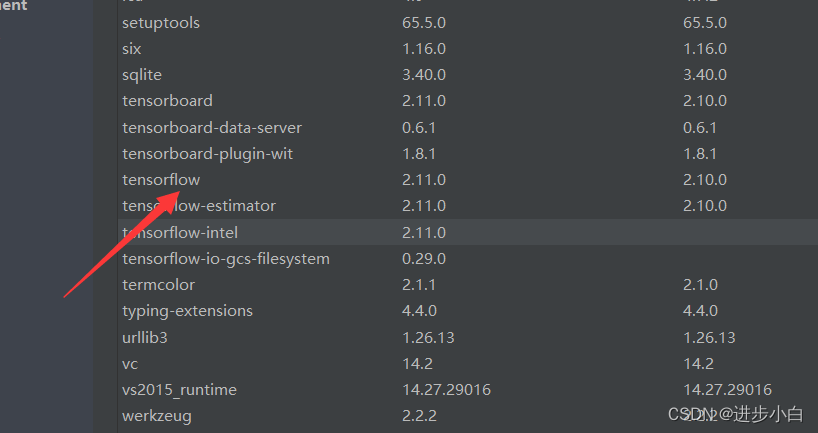Click vs2015_runtime installed version 14.27.29016
The image size is (818, 433).
click(x=446, y=389)
